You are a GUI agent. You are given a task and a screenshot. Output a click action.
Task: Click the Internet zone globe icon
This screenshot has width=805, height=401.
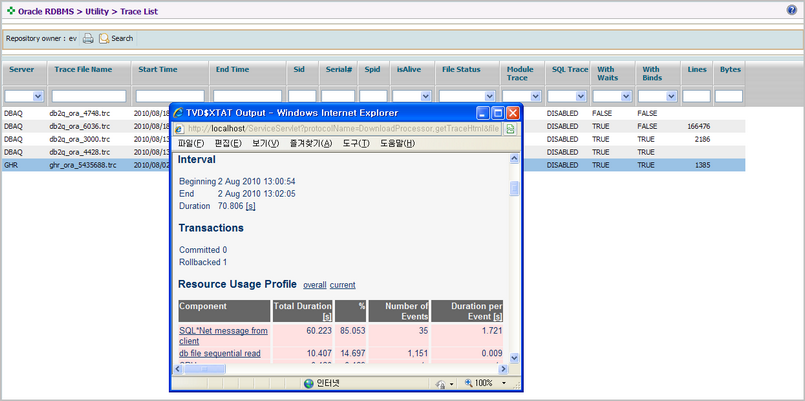(309, 383)
